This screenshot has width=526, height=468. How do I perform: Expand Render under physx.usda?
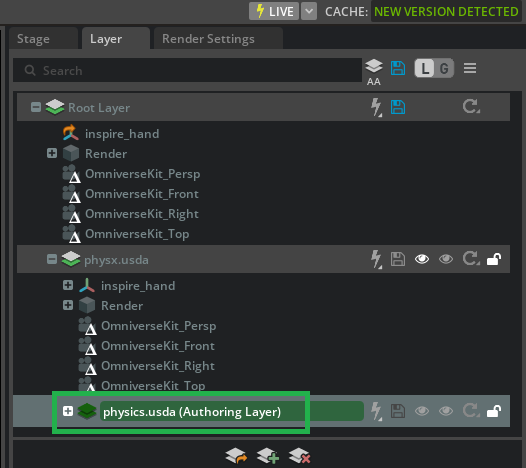click(x=68, y=305)
